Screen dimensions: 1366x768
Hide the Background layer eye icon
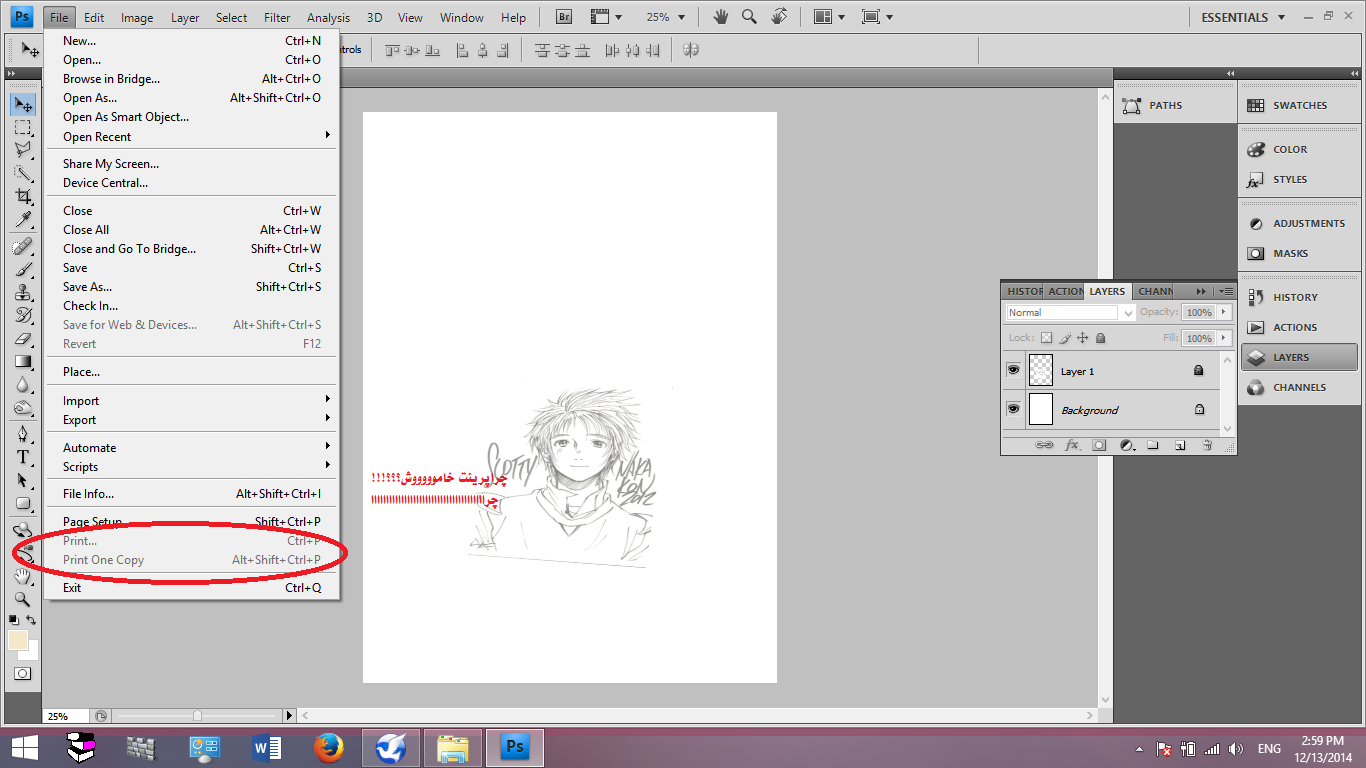1013,409
